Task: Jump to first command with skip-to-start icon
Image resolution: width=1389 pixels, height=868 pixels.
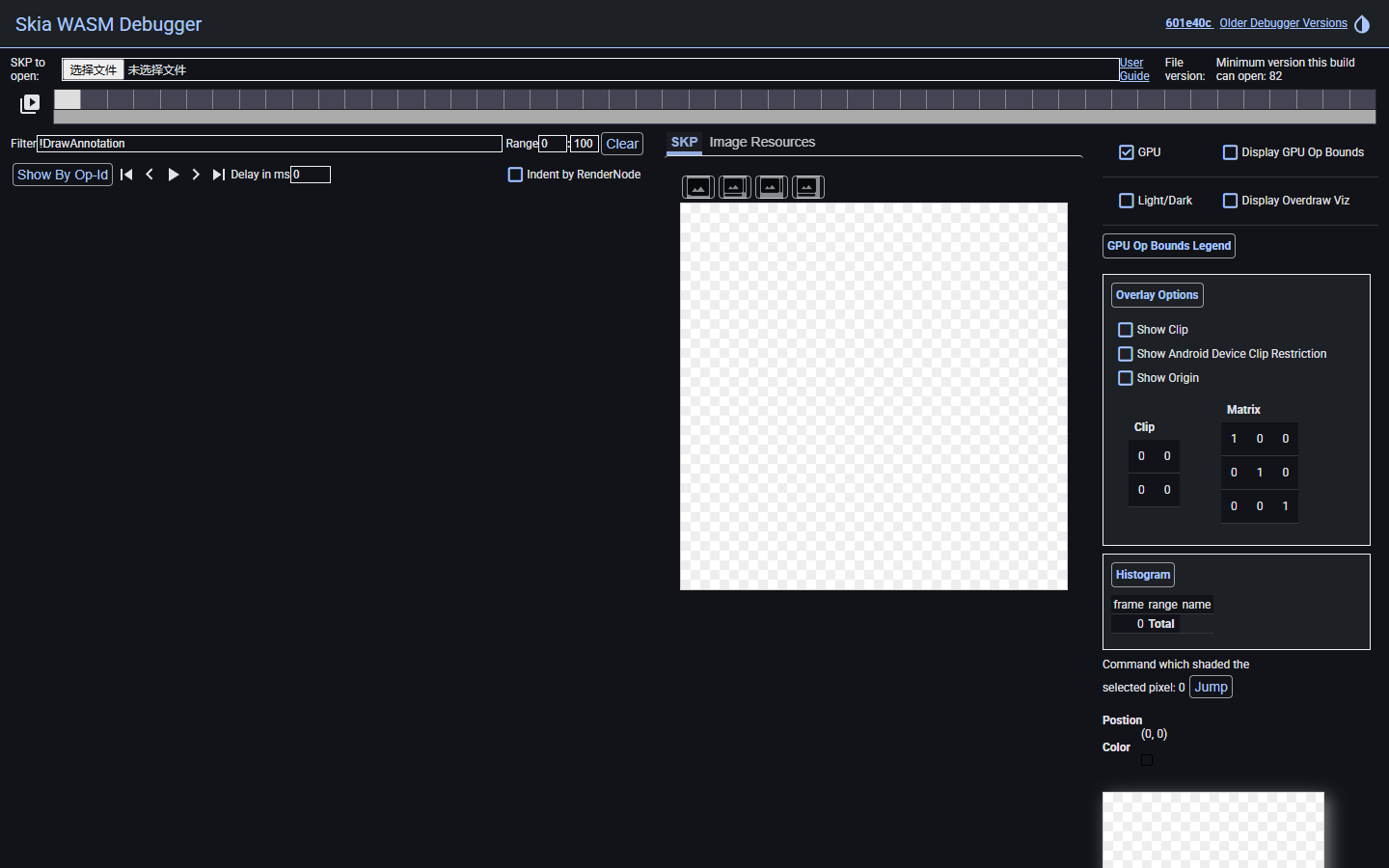Action: click(x=126, y=175)
